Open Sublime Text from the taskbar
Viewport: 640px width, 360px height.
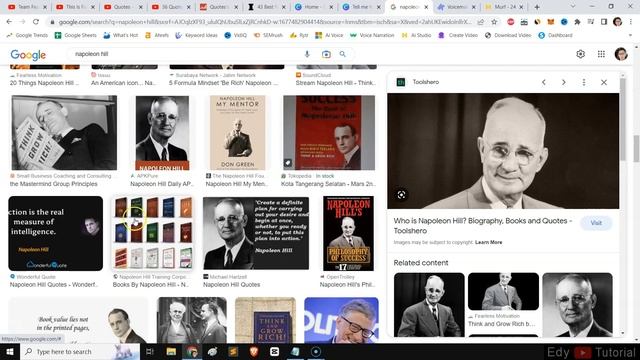(x=233, y=351)
